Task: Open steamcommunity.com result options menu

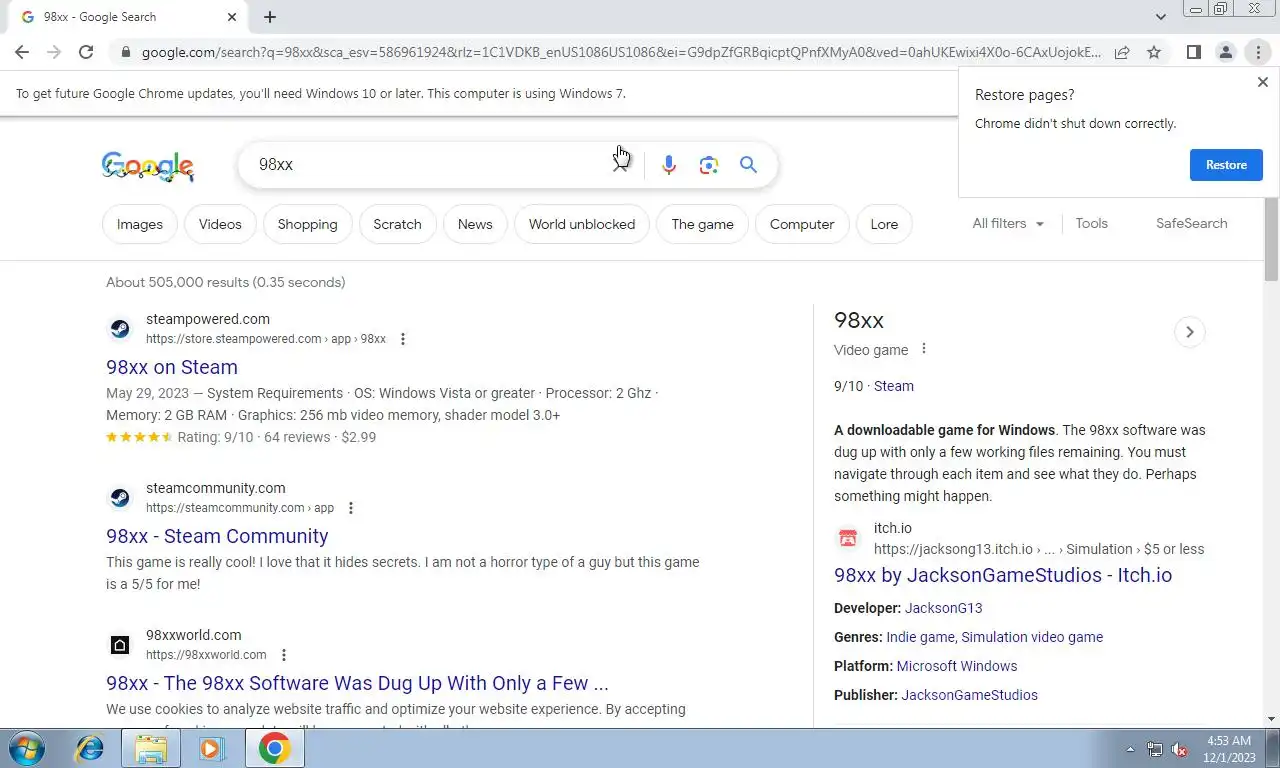Action: [351, 508]
